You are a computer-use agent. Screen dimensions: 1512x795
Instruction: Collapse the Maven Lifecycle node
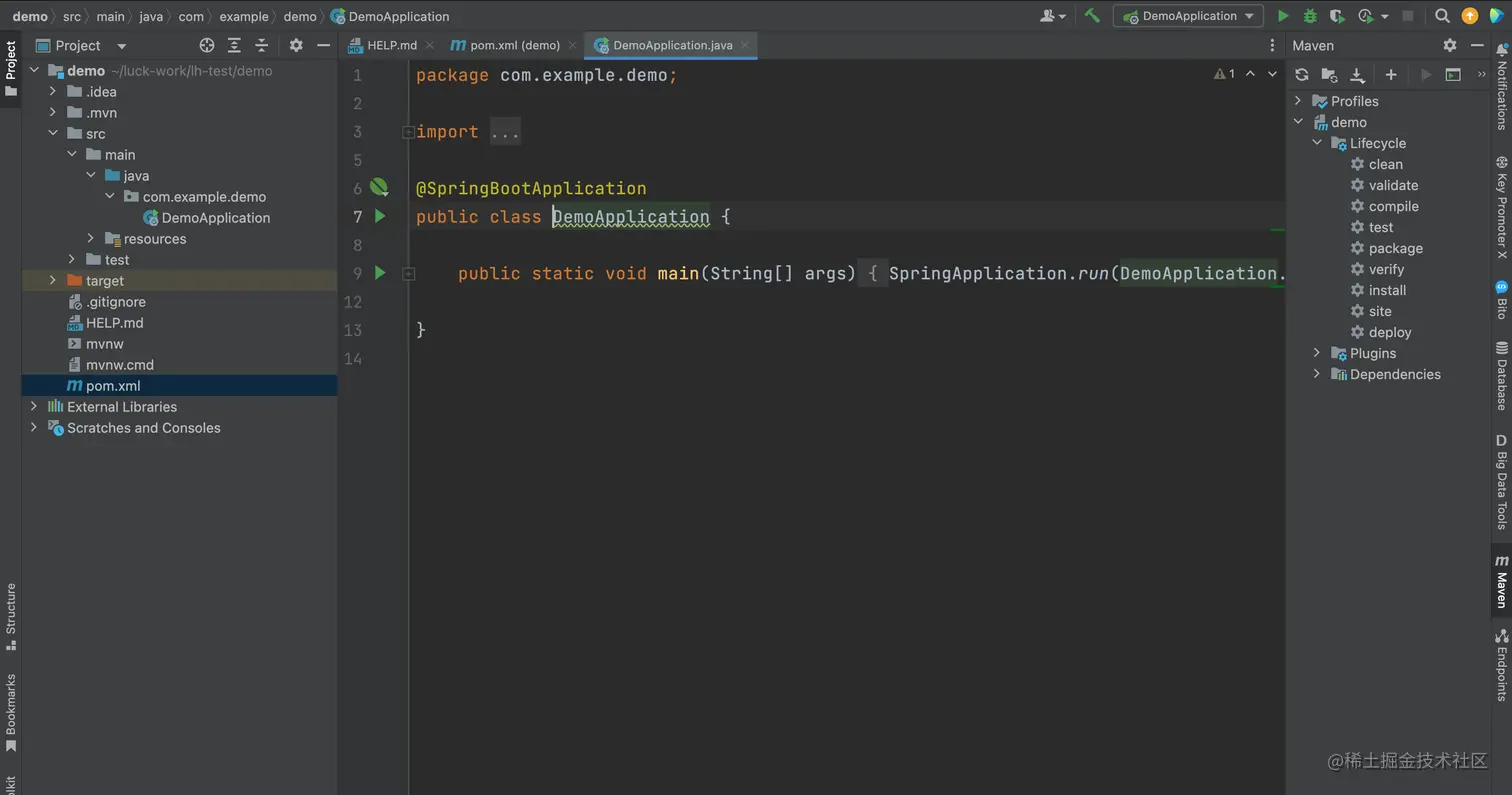1317,143
